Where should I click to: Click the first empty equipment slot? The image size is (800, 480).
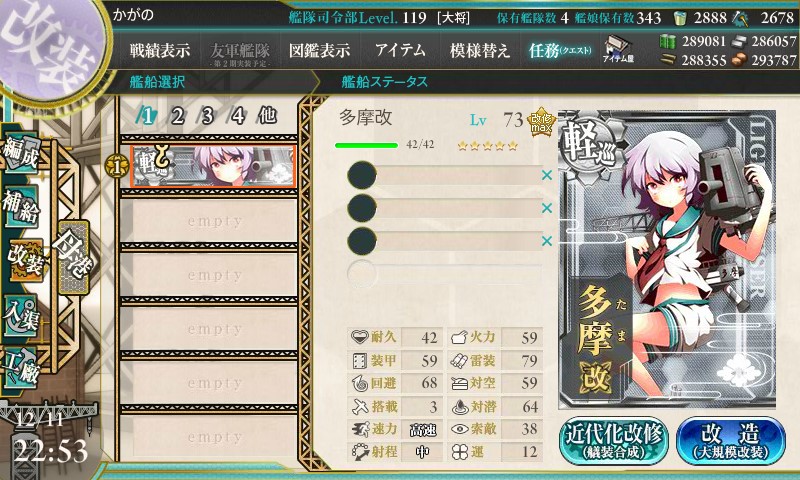[444, 176]
